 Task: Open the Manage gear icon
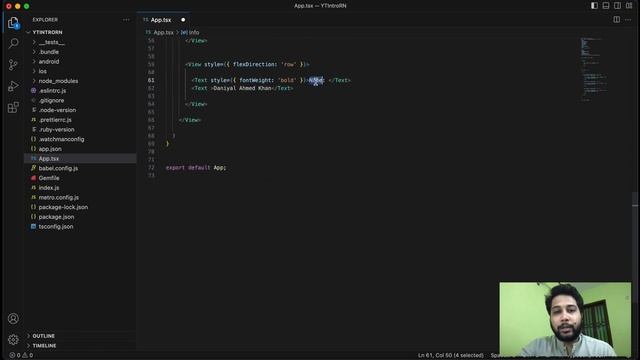coord(13,339)
